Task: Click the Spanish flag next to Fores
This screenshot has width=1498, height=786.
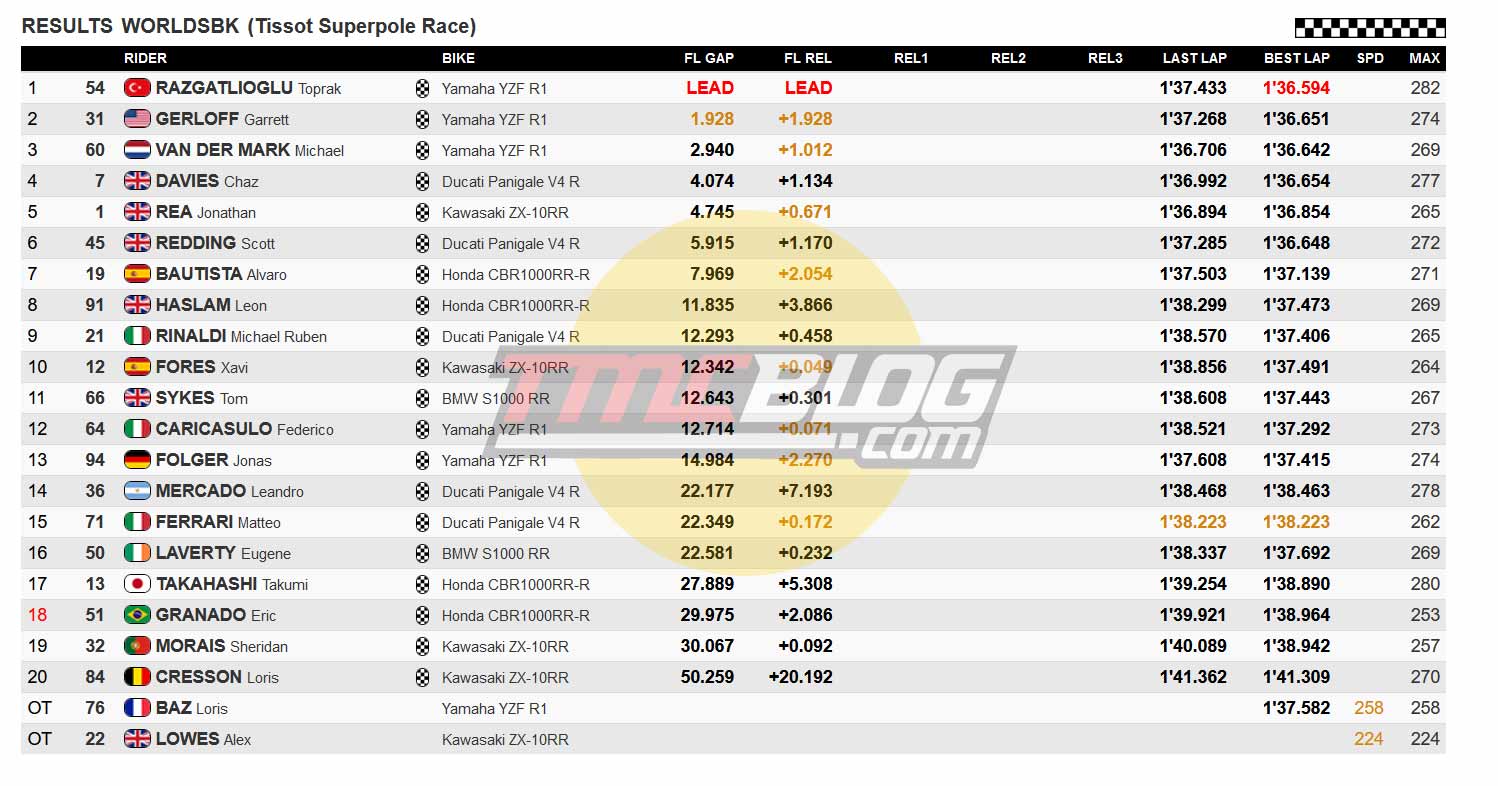Action: coord(137,367)
